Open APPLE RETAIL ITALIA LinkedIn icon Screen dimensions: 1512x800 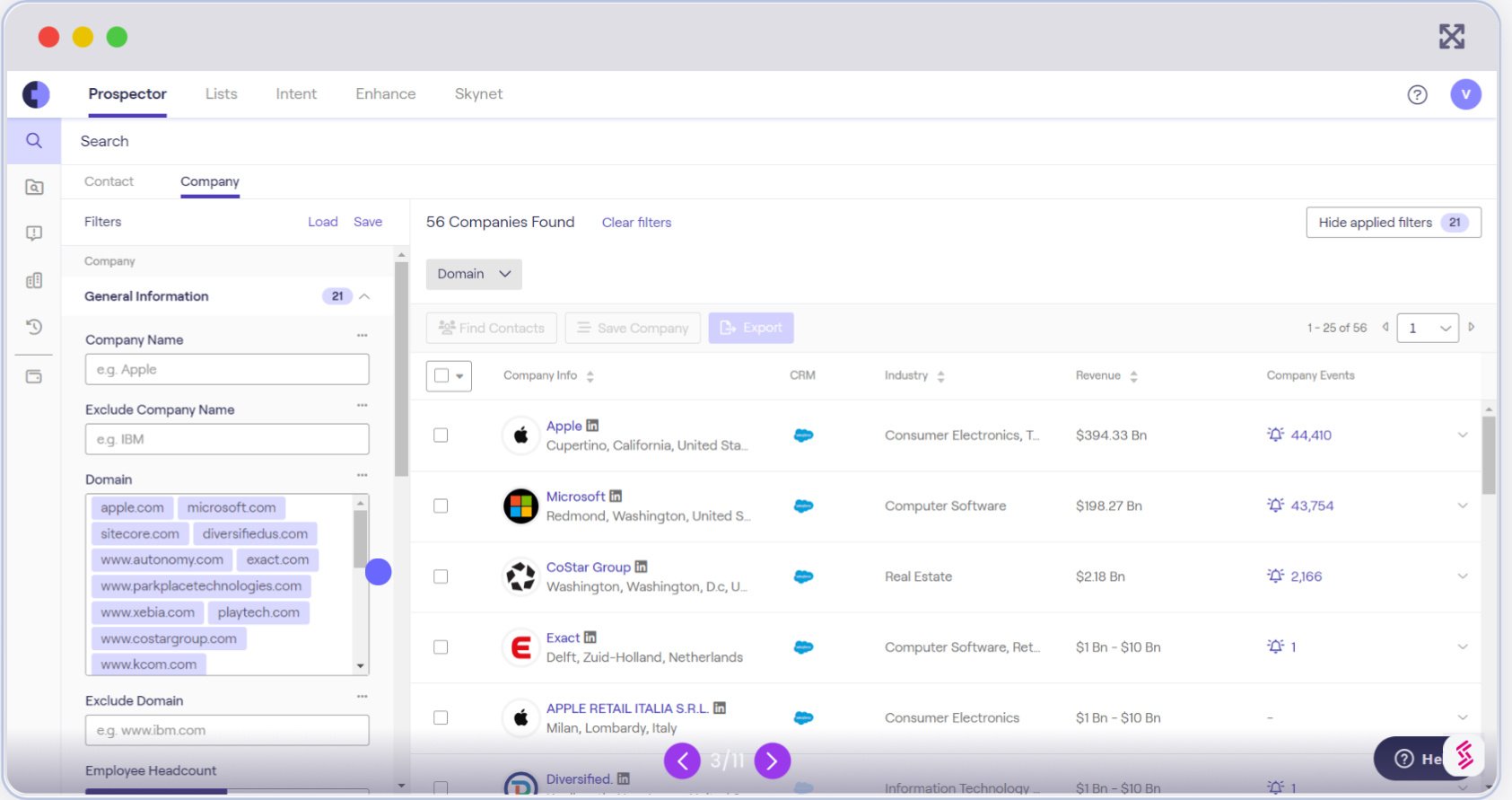point(720,708)
